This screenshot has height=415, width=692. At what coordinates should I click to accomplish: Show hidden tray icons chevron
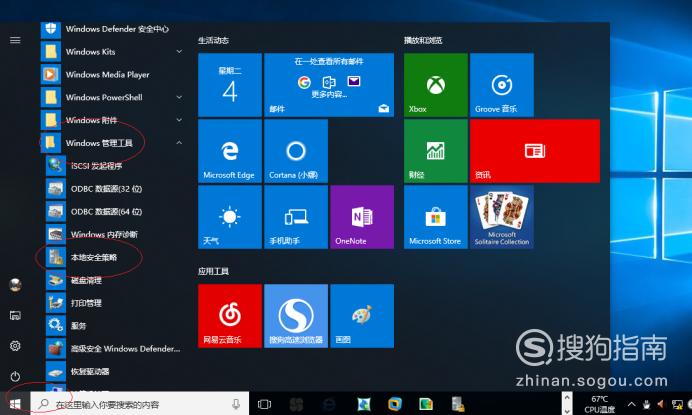point(632,404)
